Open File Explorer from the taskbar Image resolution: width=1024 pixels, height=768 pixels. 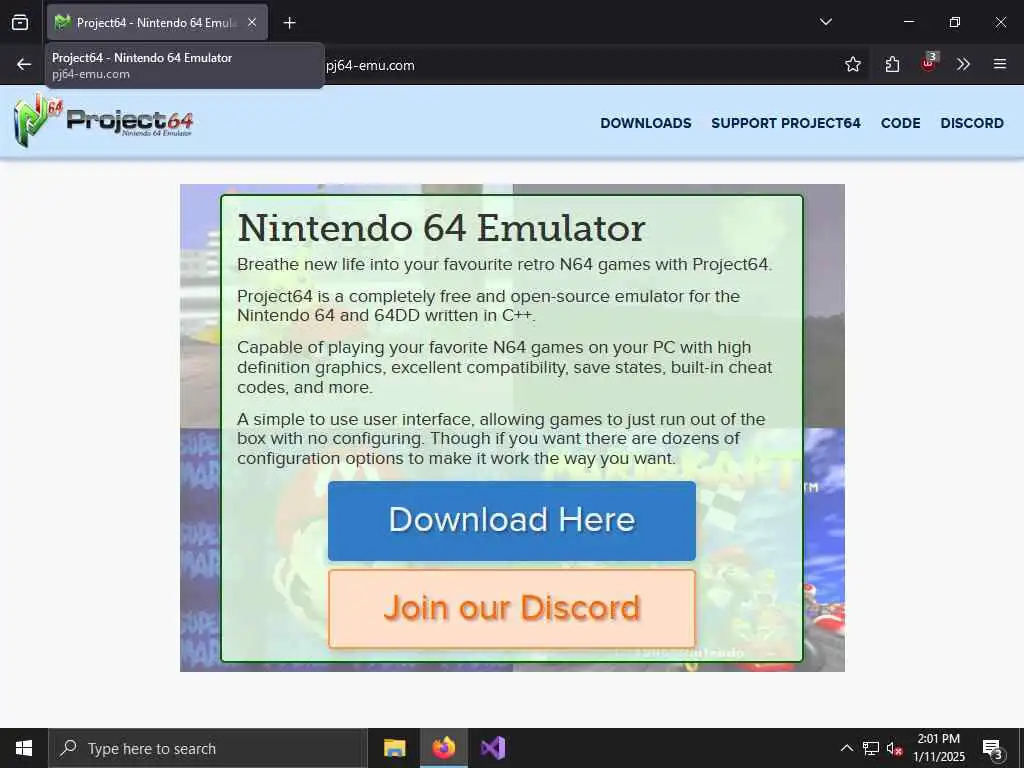point(394,748)
